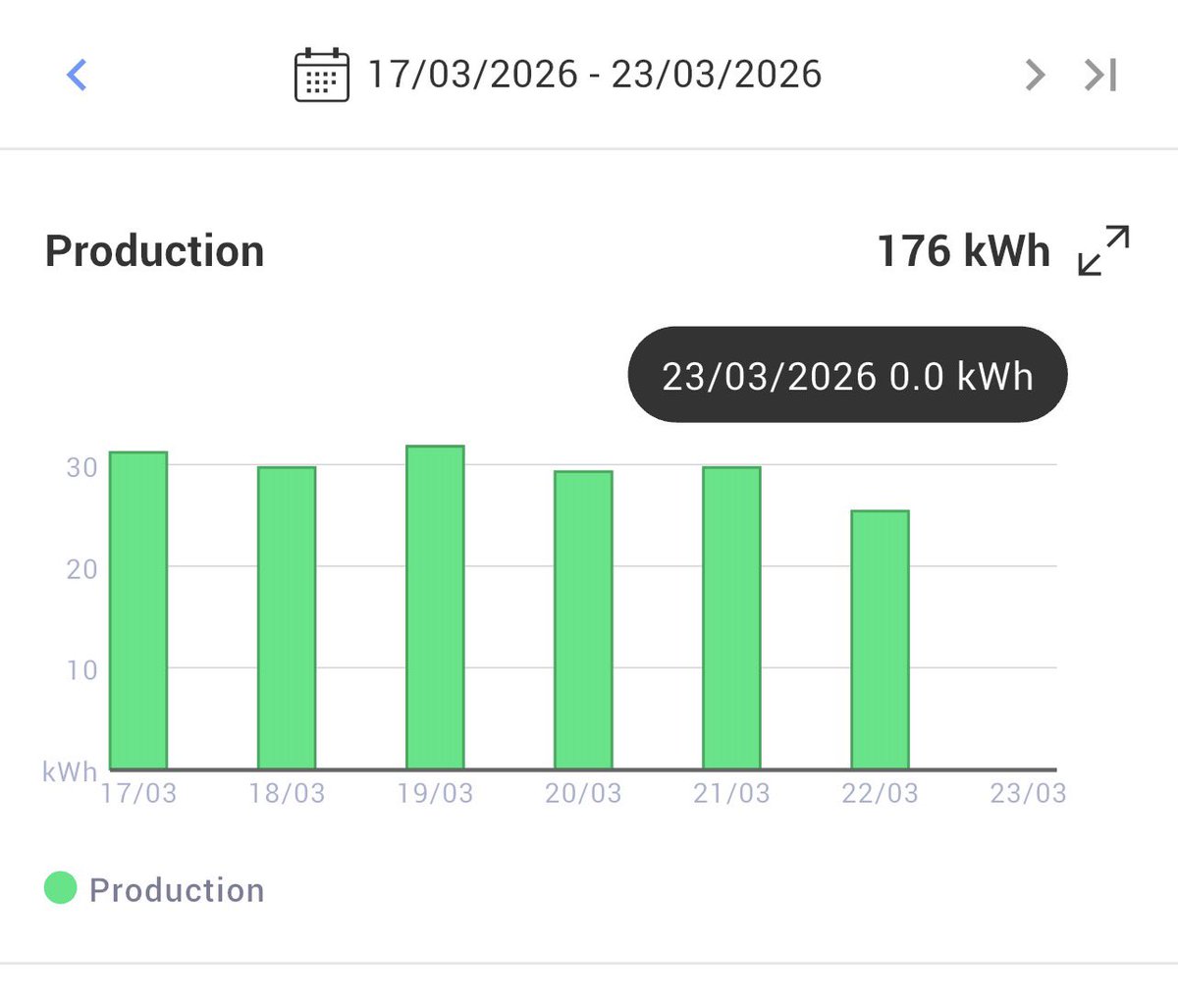This screenshot has width=1178, height=1008.
Task: Click the 176 kWh total value
Action: pyautogui.click(x=963, y=251)
